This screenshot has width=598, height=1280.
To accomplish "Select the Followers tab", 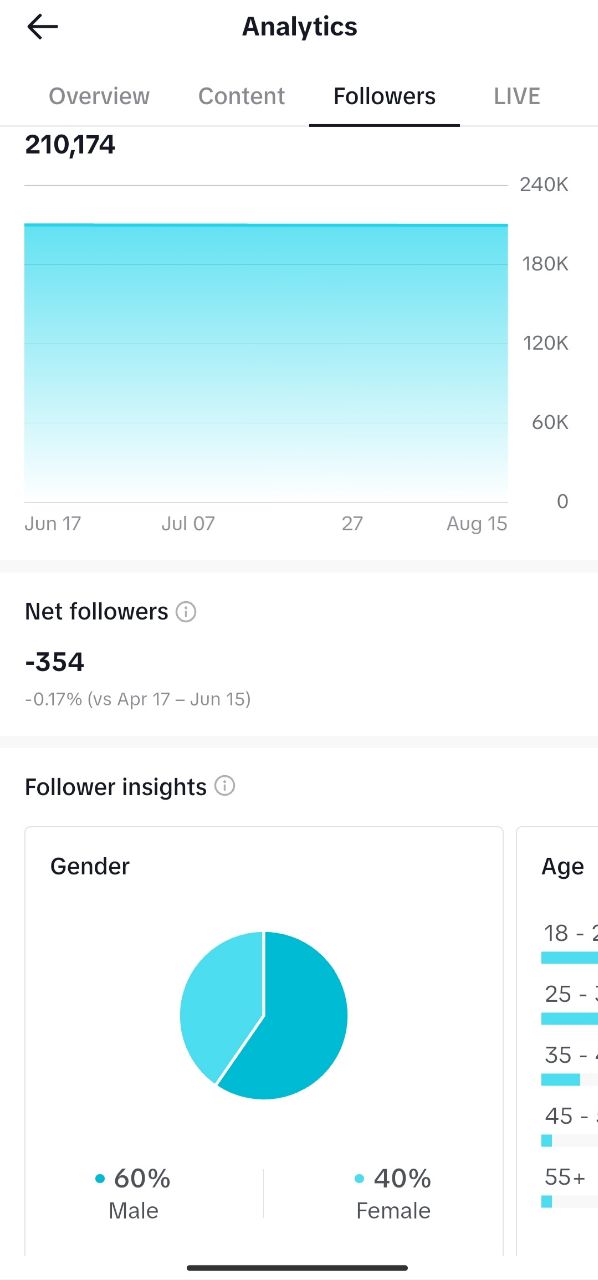I will tap(385, 96).
